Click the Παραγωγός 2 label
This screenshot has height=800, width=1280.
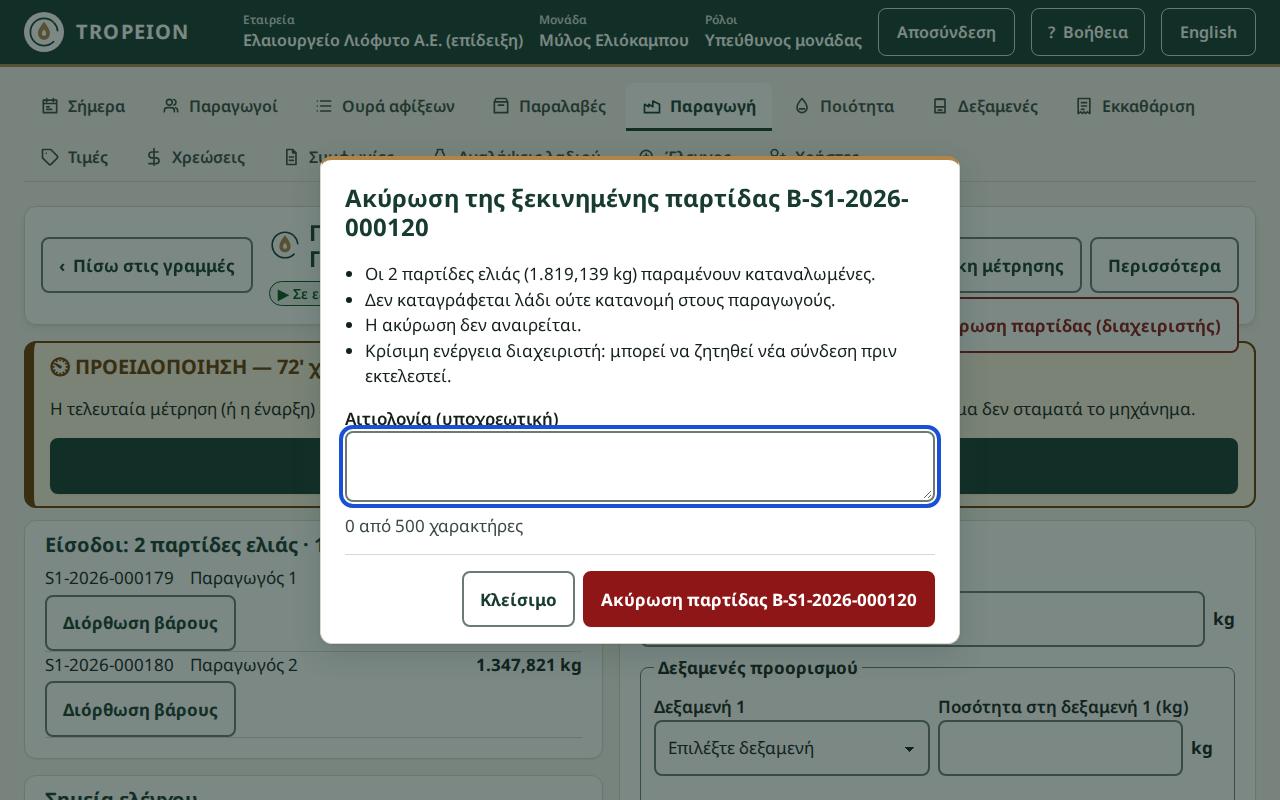click(244, 665)
